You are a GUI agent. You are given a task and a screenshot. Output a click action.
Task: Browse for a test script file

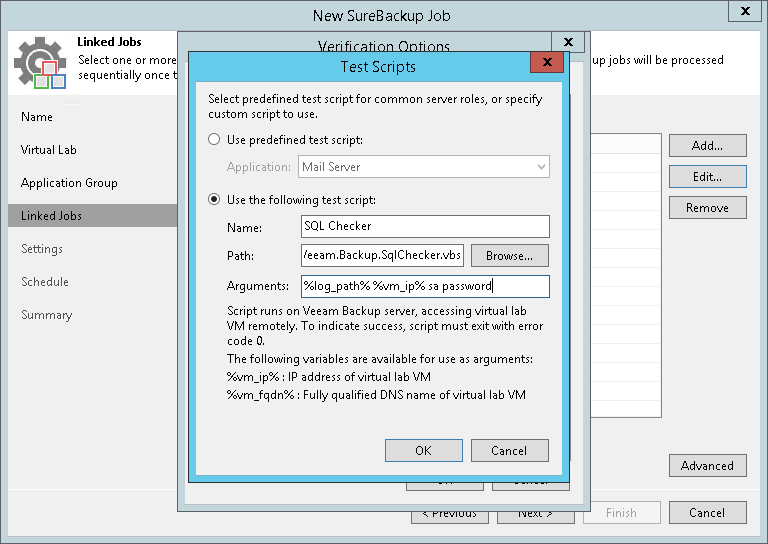pos(509,256)
